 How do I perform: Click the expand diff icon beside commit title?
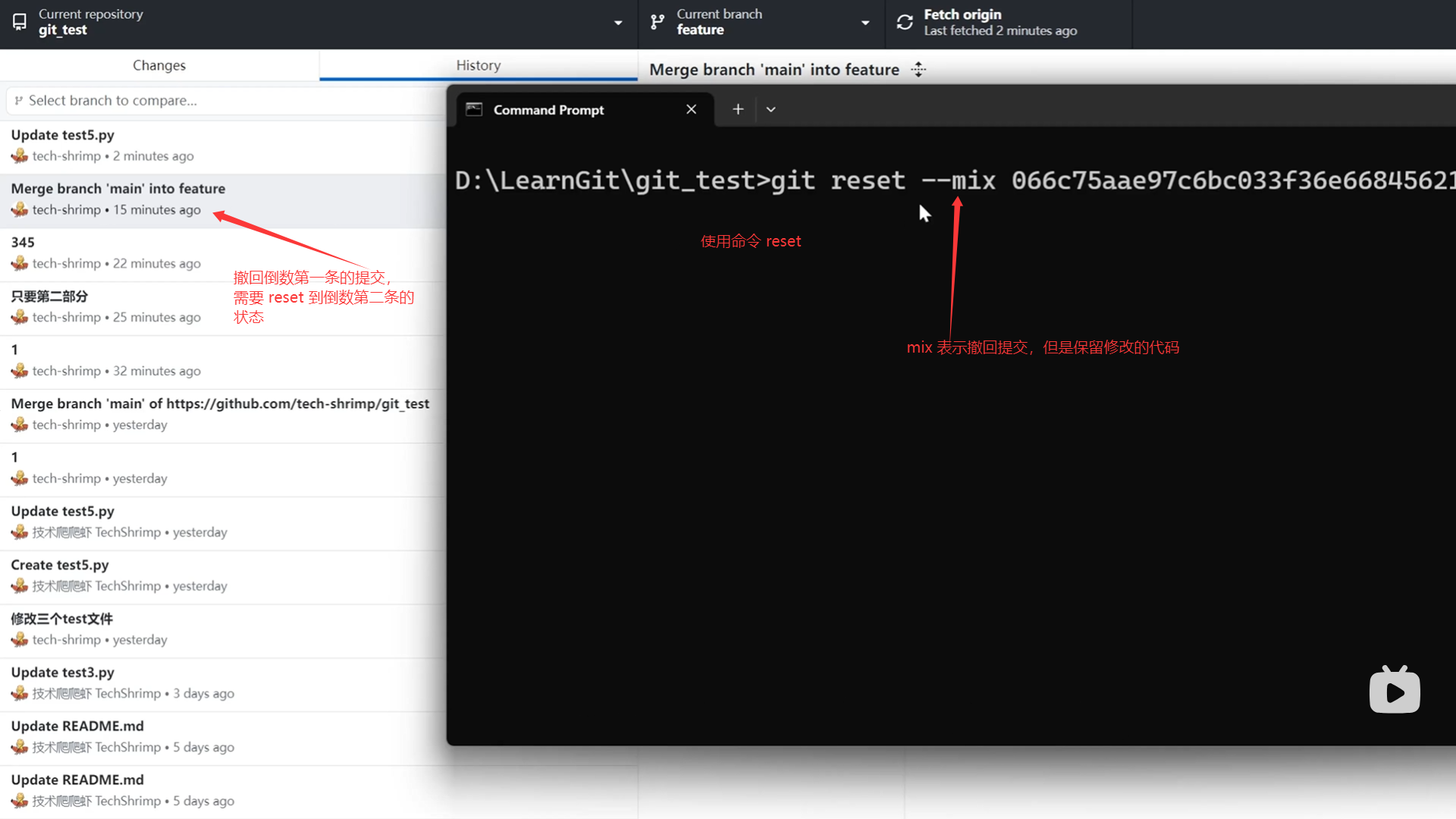click(918, 70)
